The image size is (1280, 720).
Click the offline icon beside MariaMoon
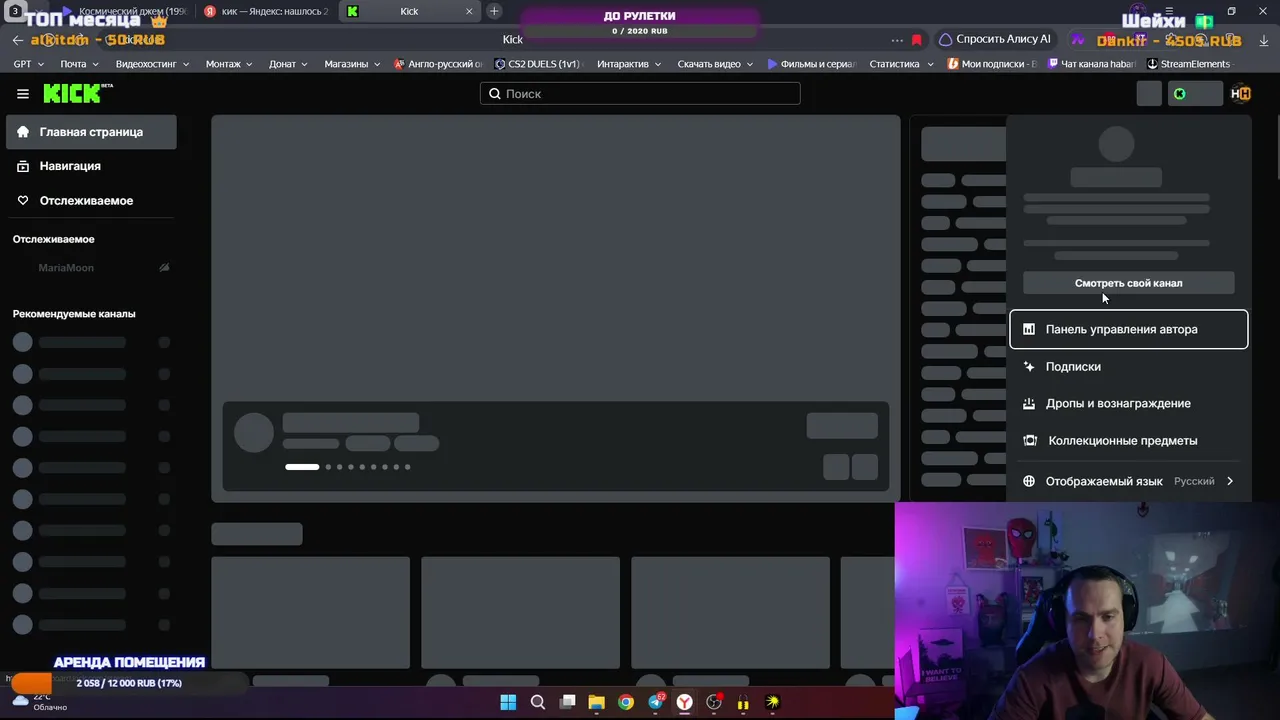(x=164, y=268)
